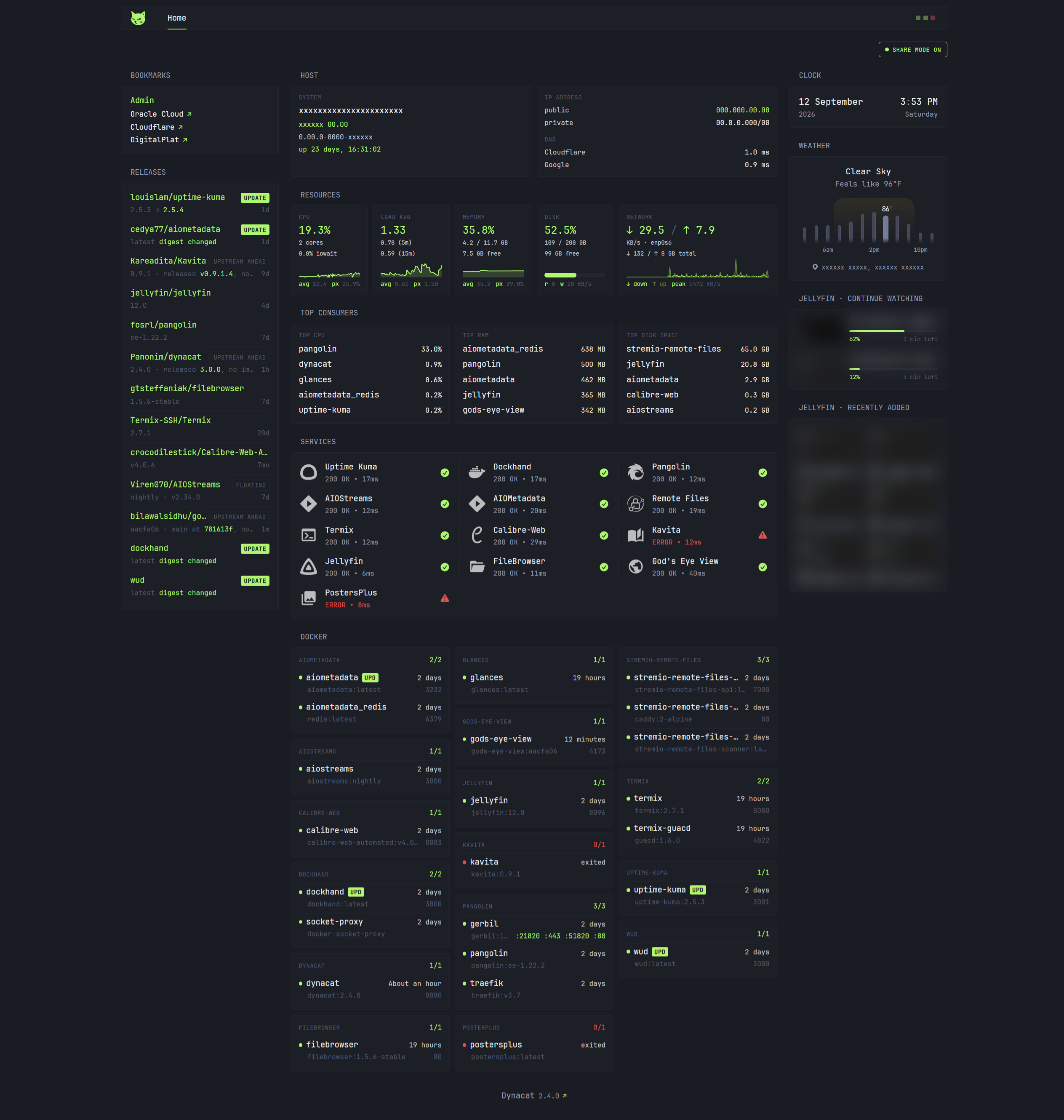Click stremio-remote-files top disk space row

click(698, 349)
